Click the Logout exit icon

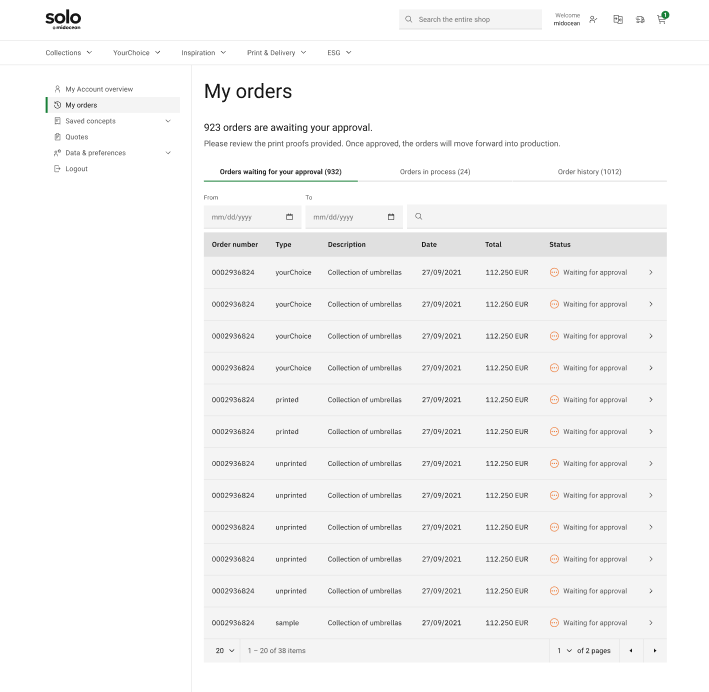(x=57, y=169)
